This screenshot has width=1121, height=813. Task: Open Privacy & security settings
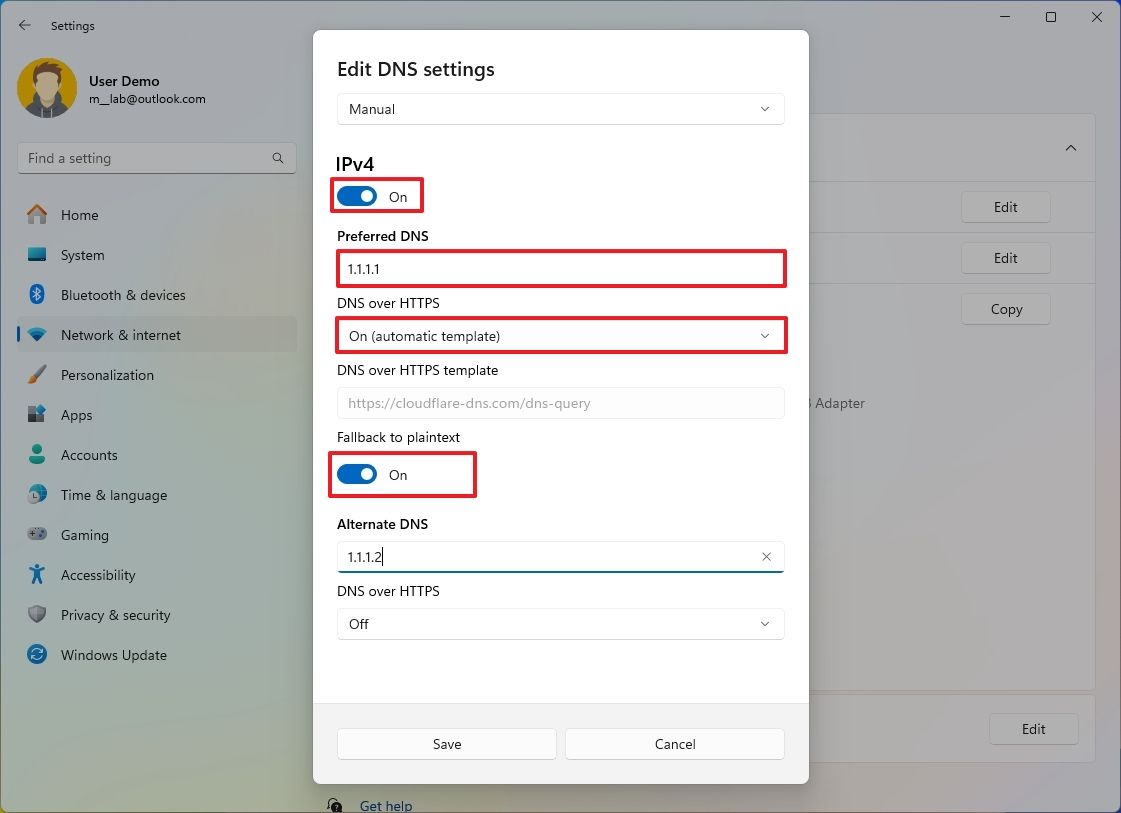point(113,615)
